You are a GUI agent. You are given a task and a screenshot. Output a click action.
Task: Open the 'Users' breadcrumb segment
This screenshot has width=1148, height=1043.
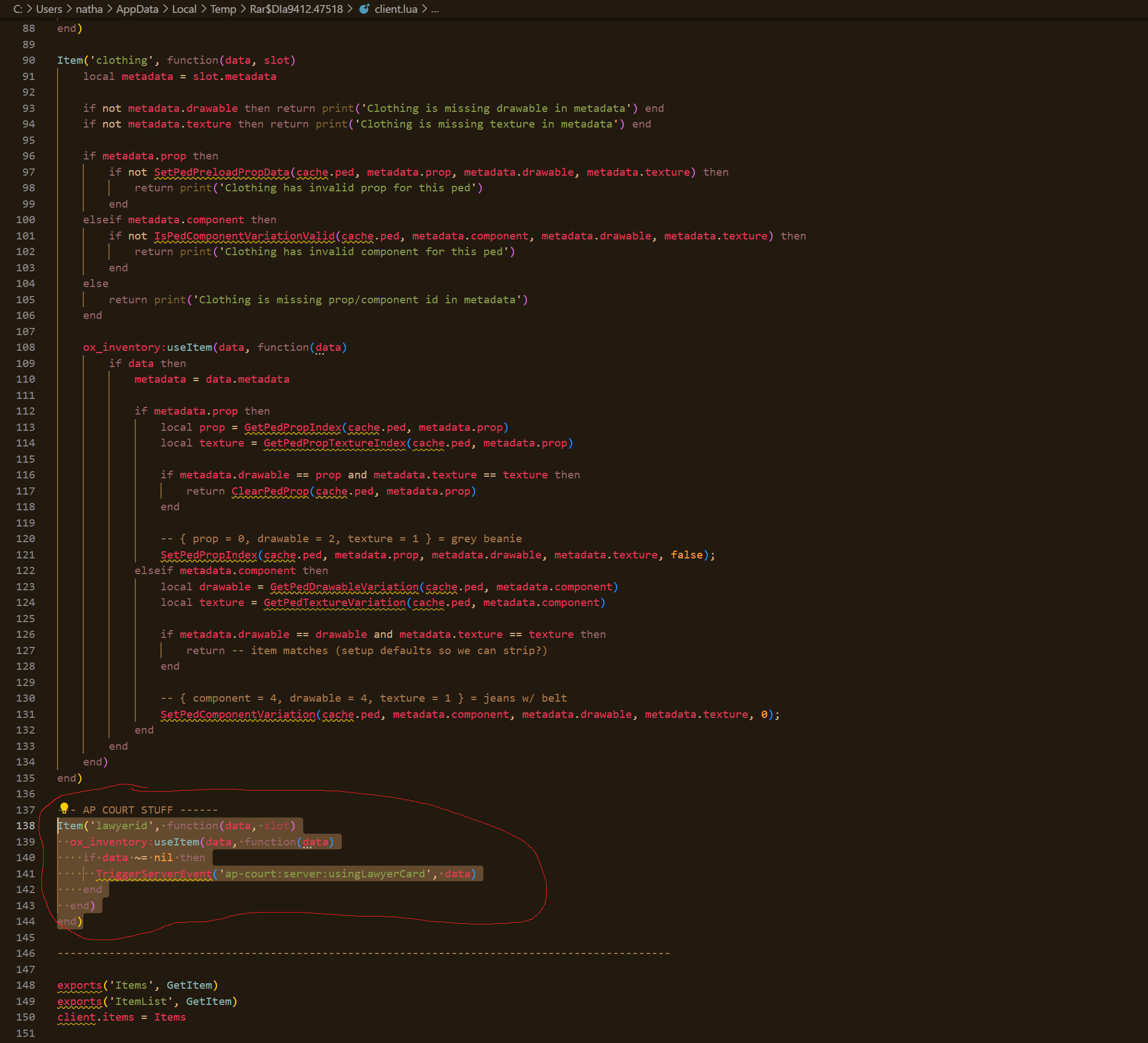(49, 9)
